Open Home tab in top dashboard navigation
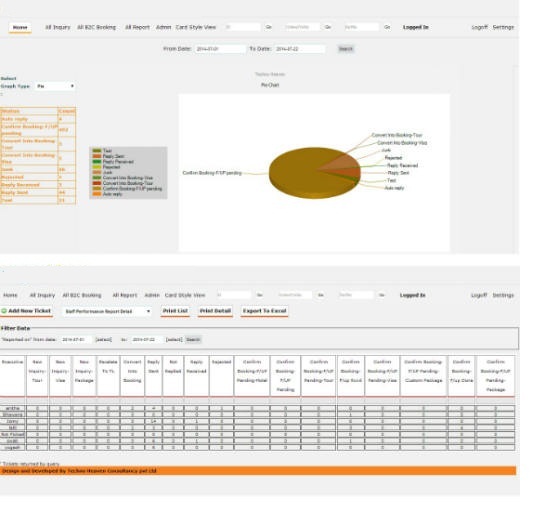536x508 pixels. (x=20, y=27)
